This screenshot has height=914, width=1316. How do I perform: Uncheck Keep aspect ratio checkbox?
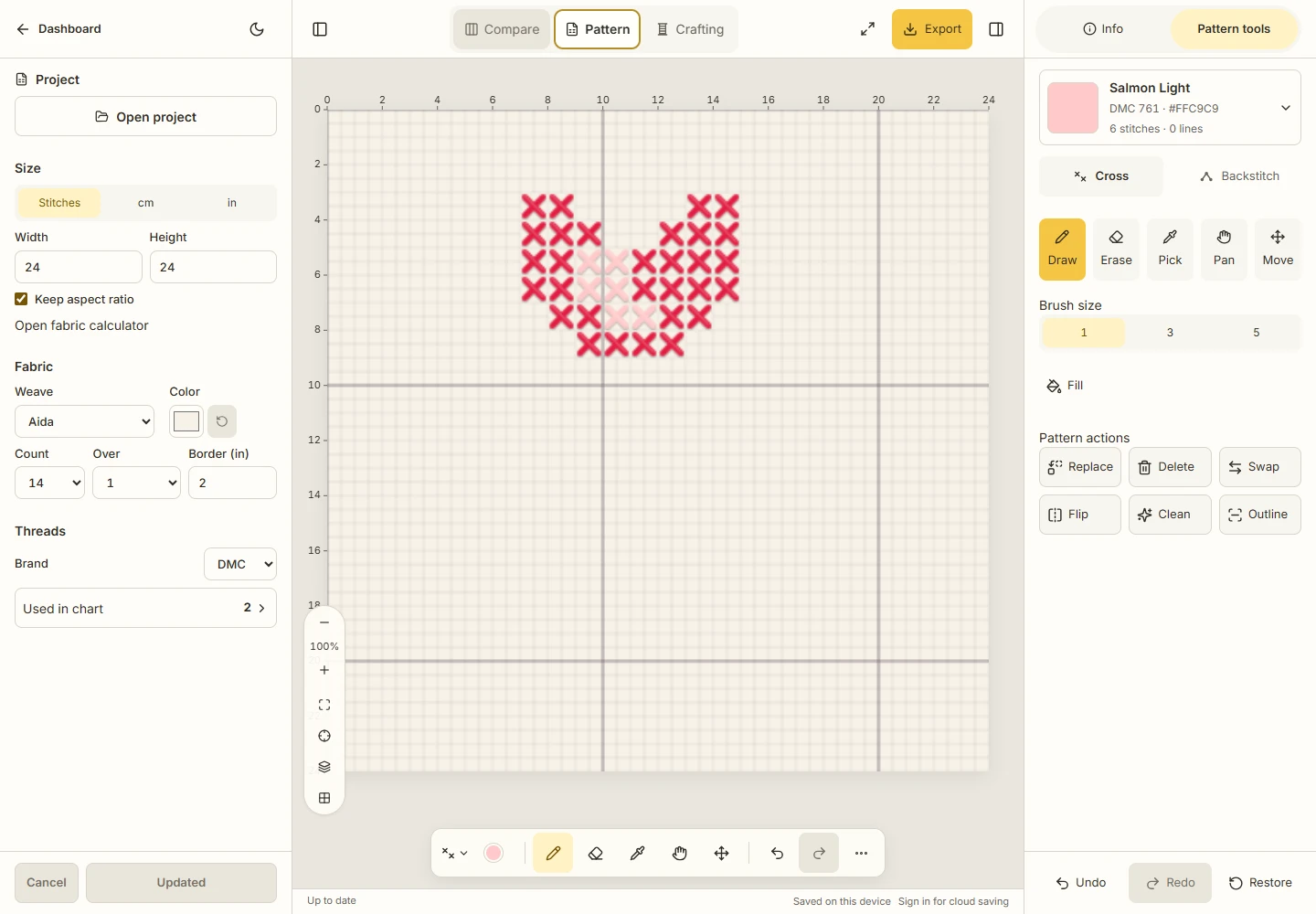(x=21, y=299)
